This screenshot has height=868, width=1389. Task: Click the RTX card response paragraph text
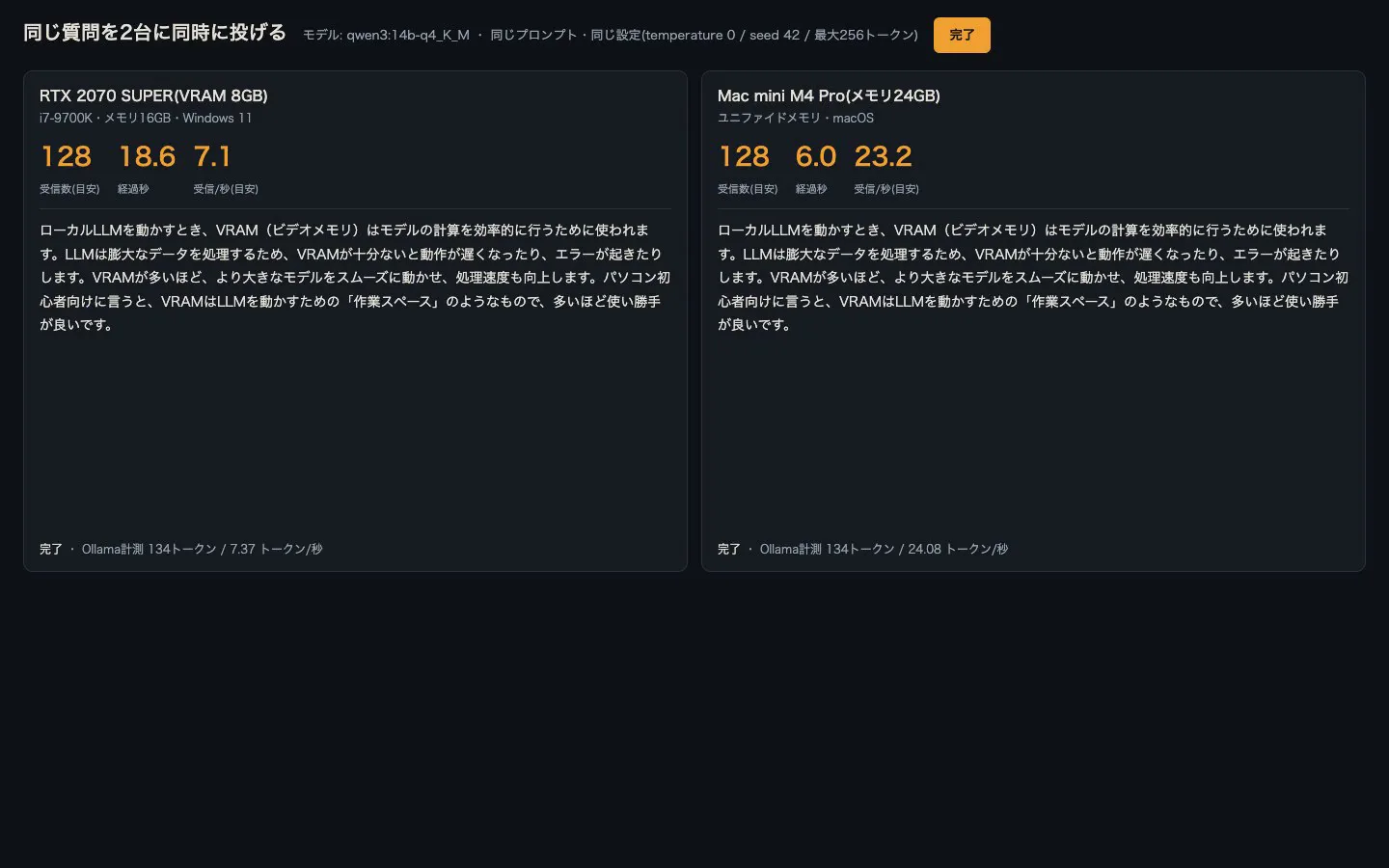(x=355, y=278)
